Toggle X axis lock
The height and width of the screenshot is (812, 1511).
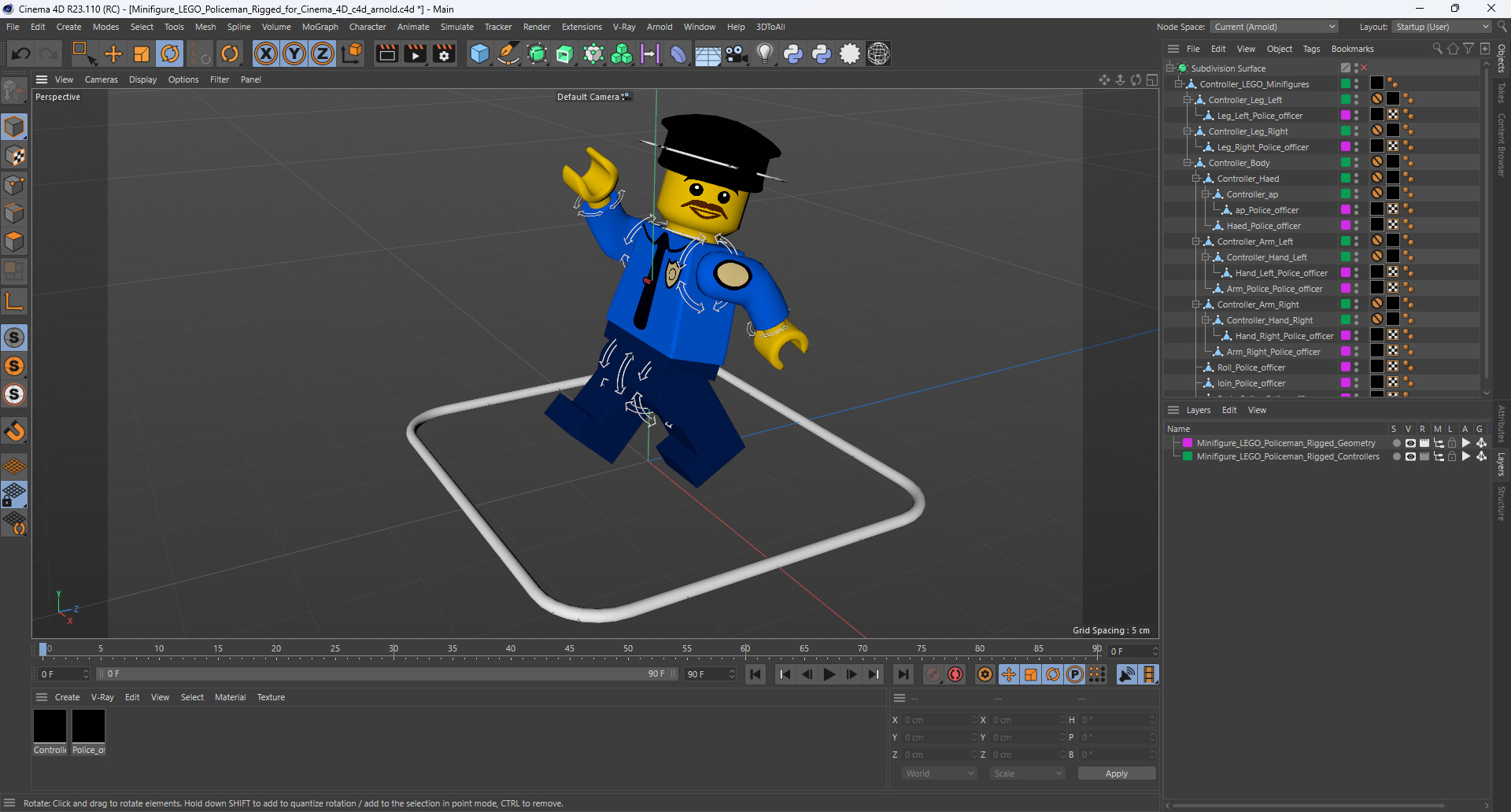pos(266,54)
